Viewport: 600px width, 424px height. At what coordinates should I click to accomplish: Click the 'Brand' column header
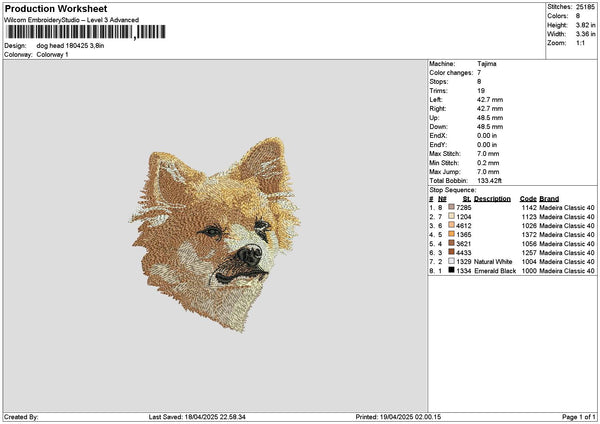[x=549, y=199]
